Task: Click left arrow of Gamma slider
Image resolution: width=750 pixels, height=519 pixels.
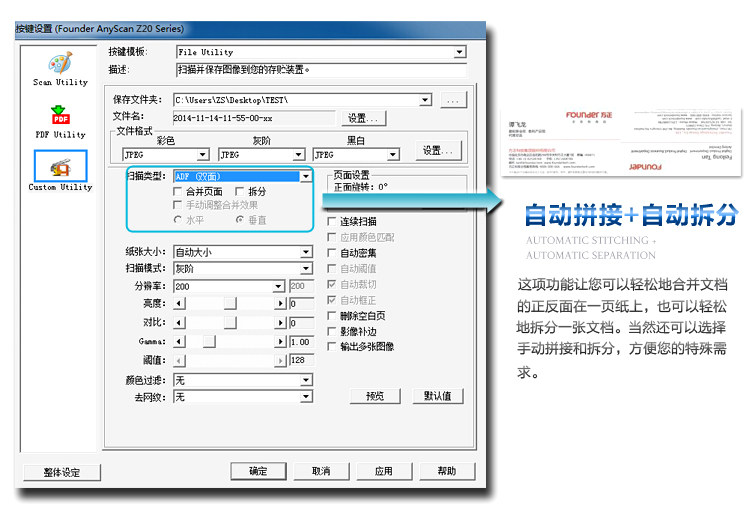Action: coord(179,342)
